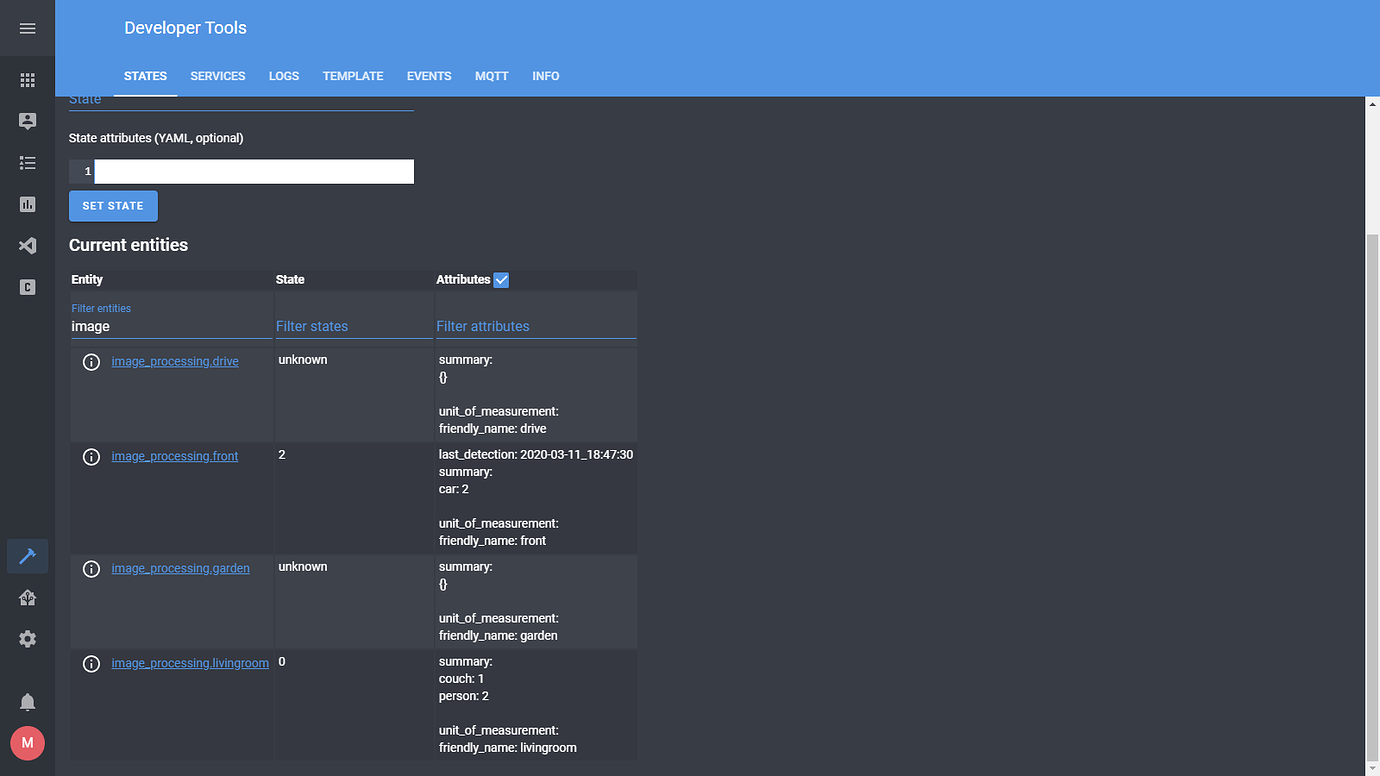The image size is (1380, 776).
Task: Open the Node-RED sidebar icon
Action: tap(27, 245)
